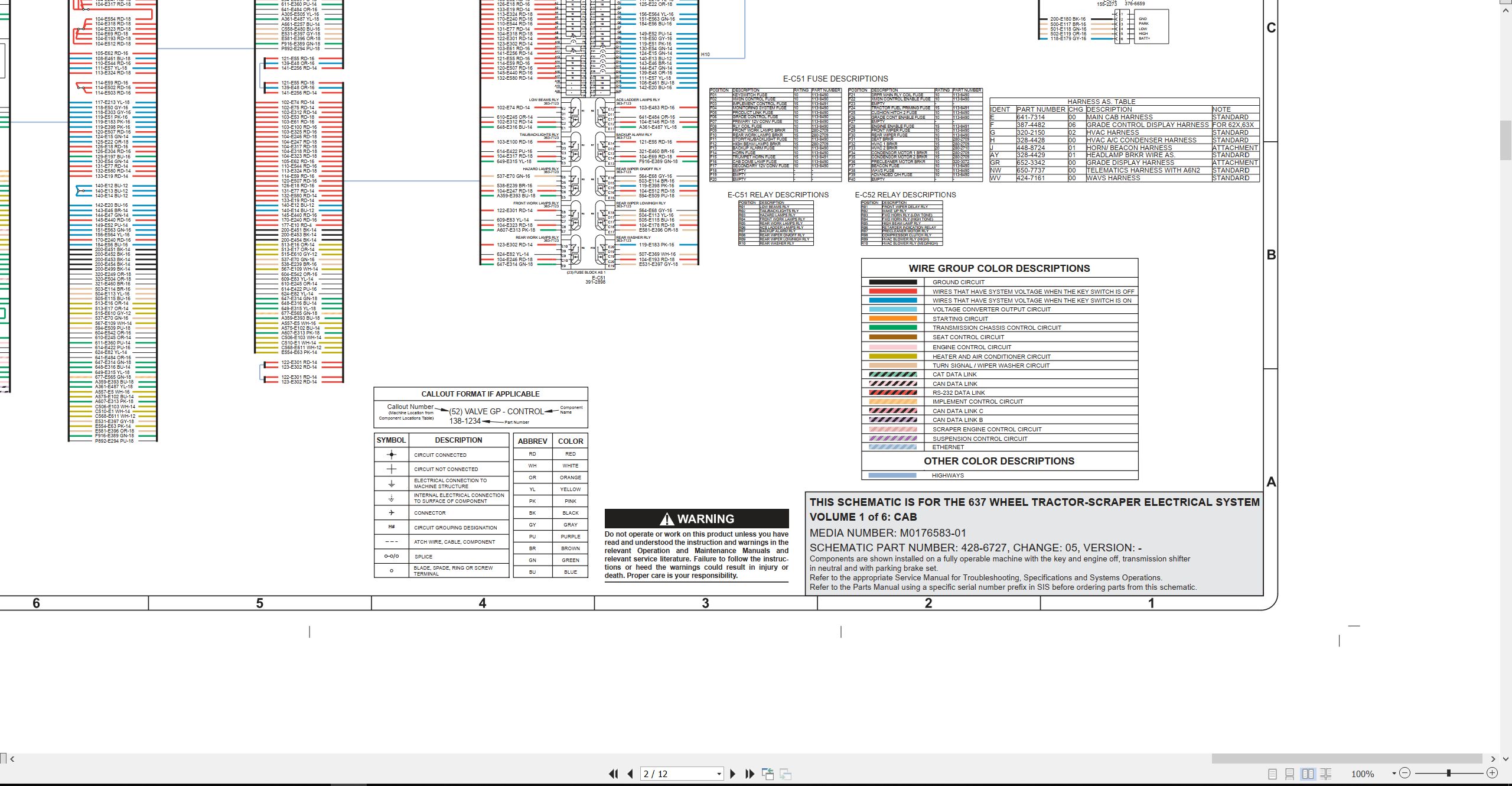Click the CONNECTOR symbol in legend

click(x=391, y=512)
